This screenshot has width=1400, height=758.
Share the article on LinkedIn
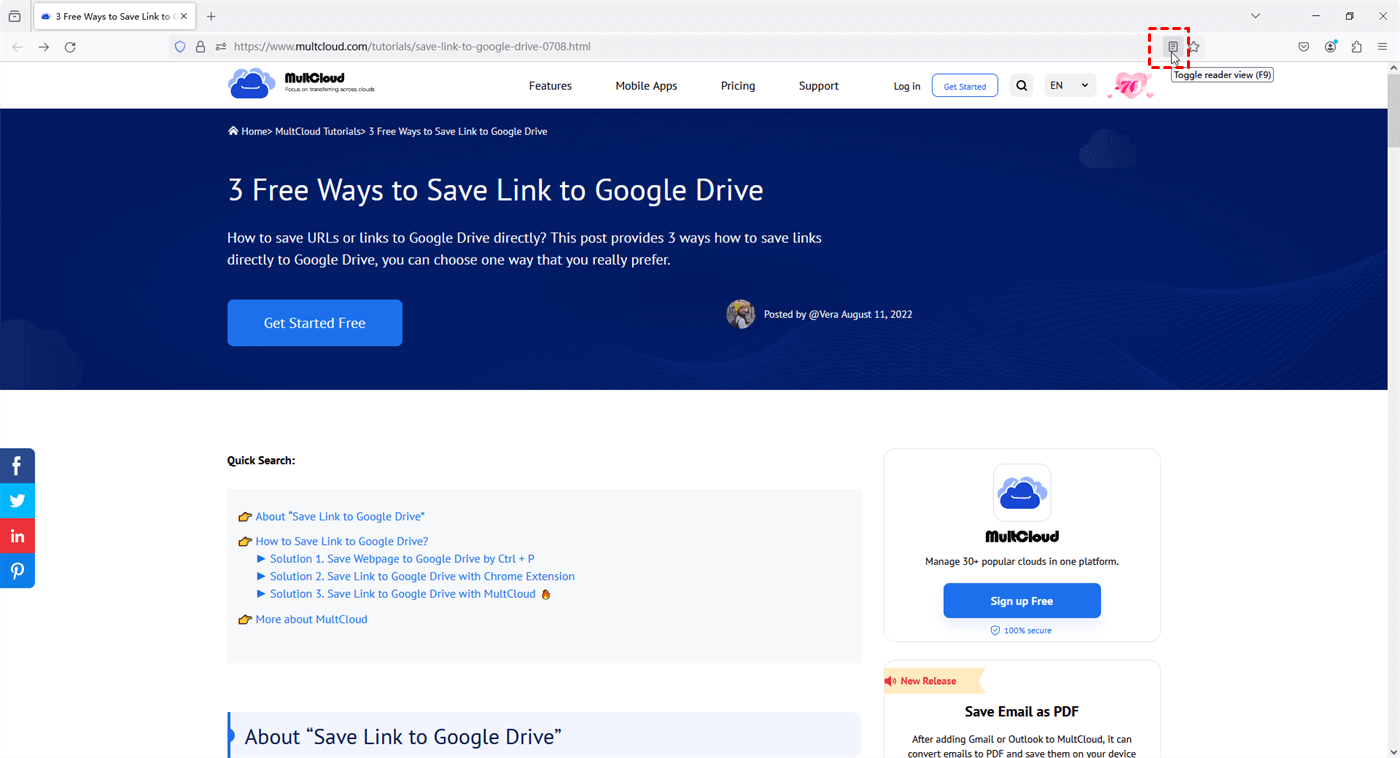pyautogui.click(x=17, y=536)
